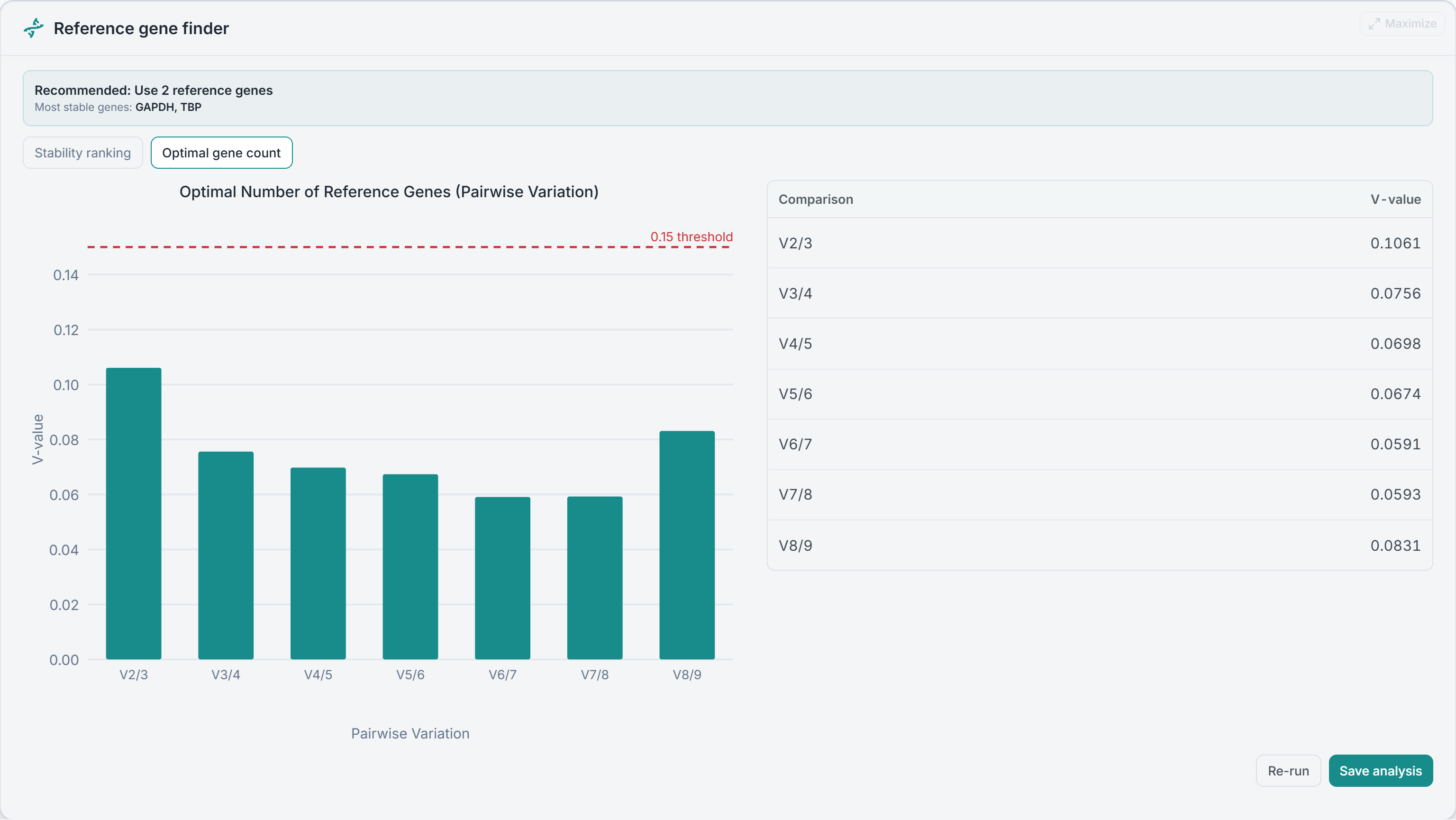Screen dimensions: 1456x820
Task: Click 'Recommended: Use 2 reference genes' text
Action: click(x=153, y=91)
